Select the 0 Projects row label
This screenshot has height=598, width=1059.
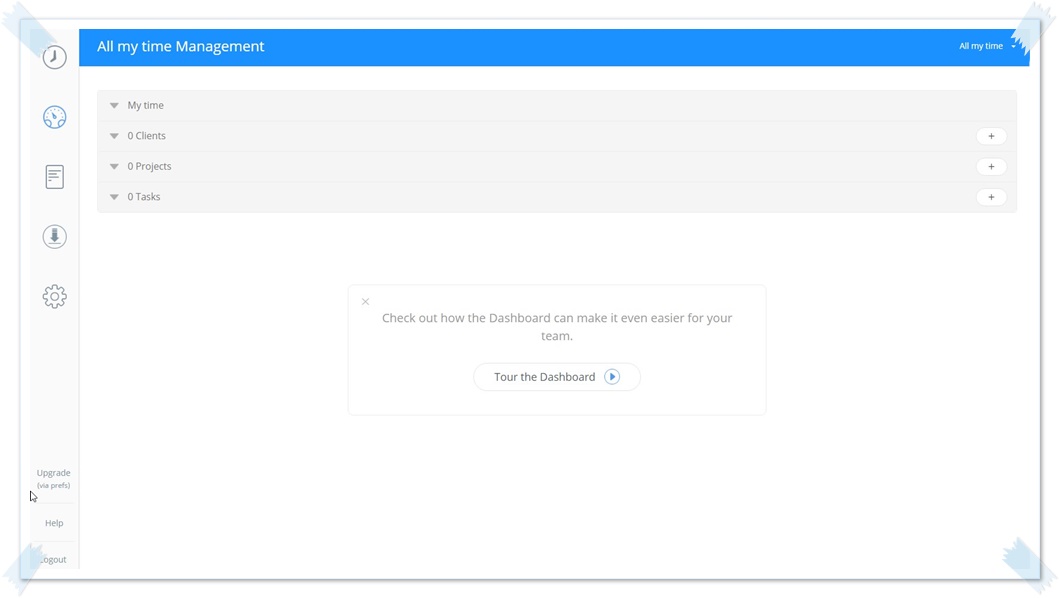[149, 167]
